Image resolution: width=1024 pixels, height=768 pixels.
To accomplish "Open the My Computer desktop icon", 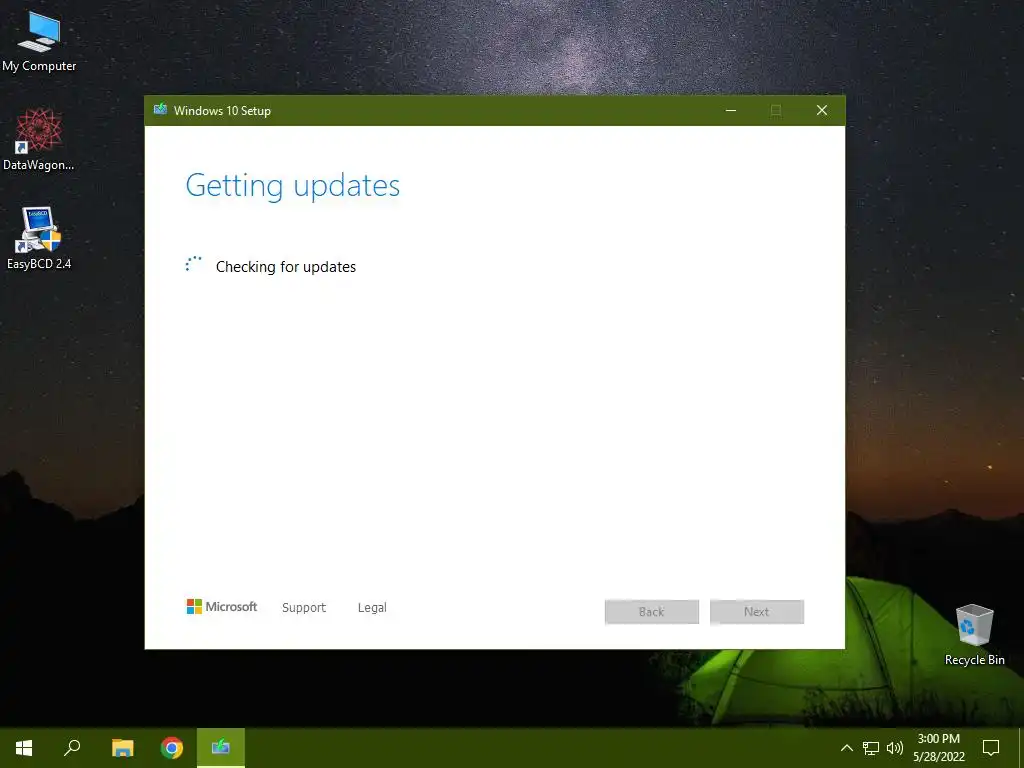I will [39, 42].
